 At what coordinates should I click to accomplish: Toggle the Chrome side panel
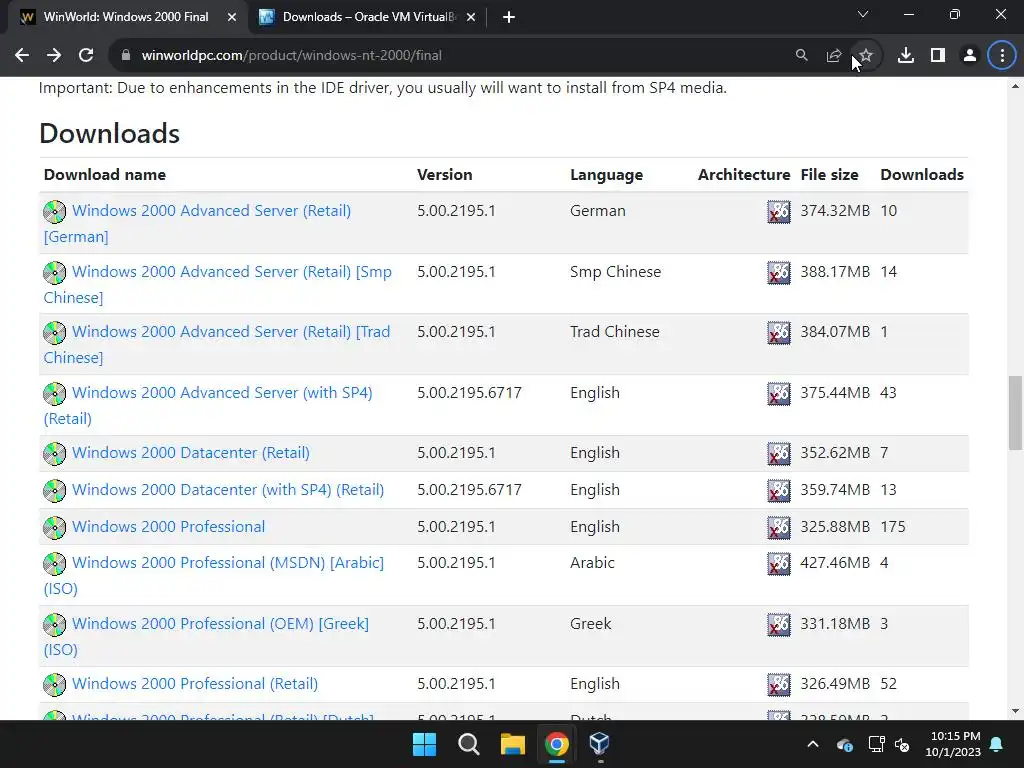938,56
